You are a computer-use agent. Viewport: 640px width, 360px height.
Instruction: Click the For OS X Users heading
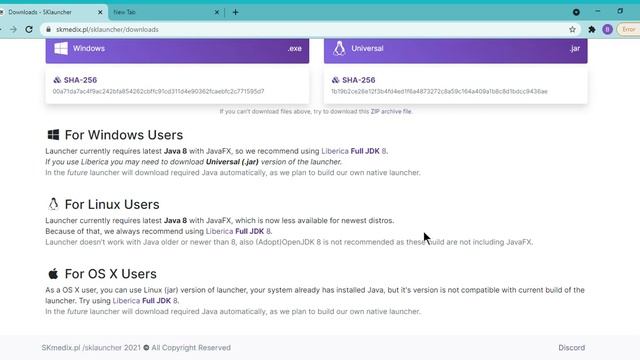tap(111, 273)
